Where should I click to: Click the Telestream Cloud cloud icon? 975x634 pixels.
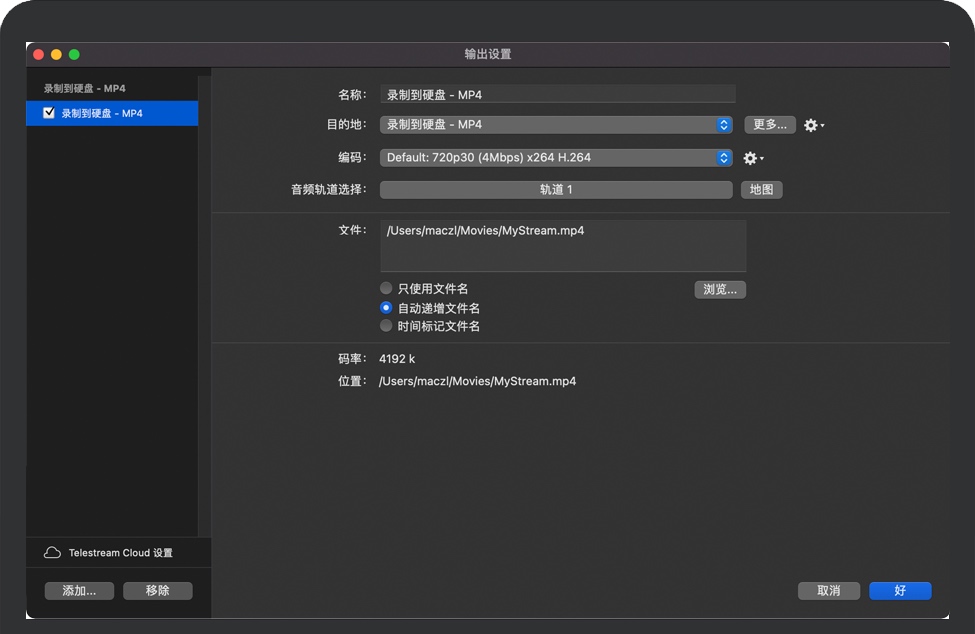coord(52,553)
